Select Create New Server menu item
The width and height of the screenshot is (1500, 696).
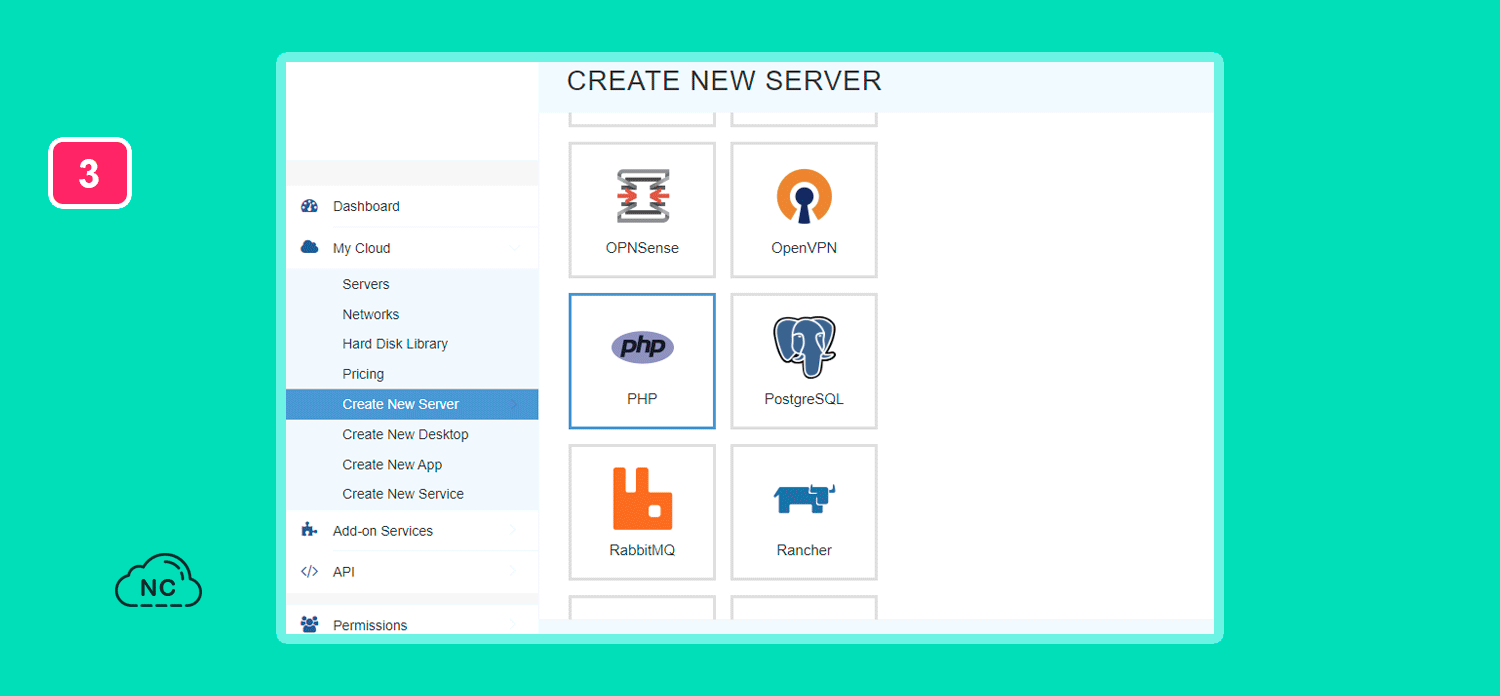click(412, 404)
